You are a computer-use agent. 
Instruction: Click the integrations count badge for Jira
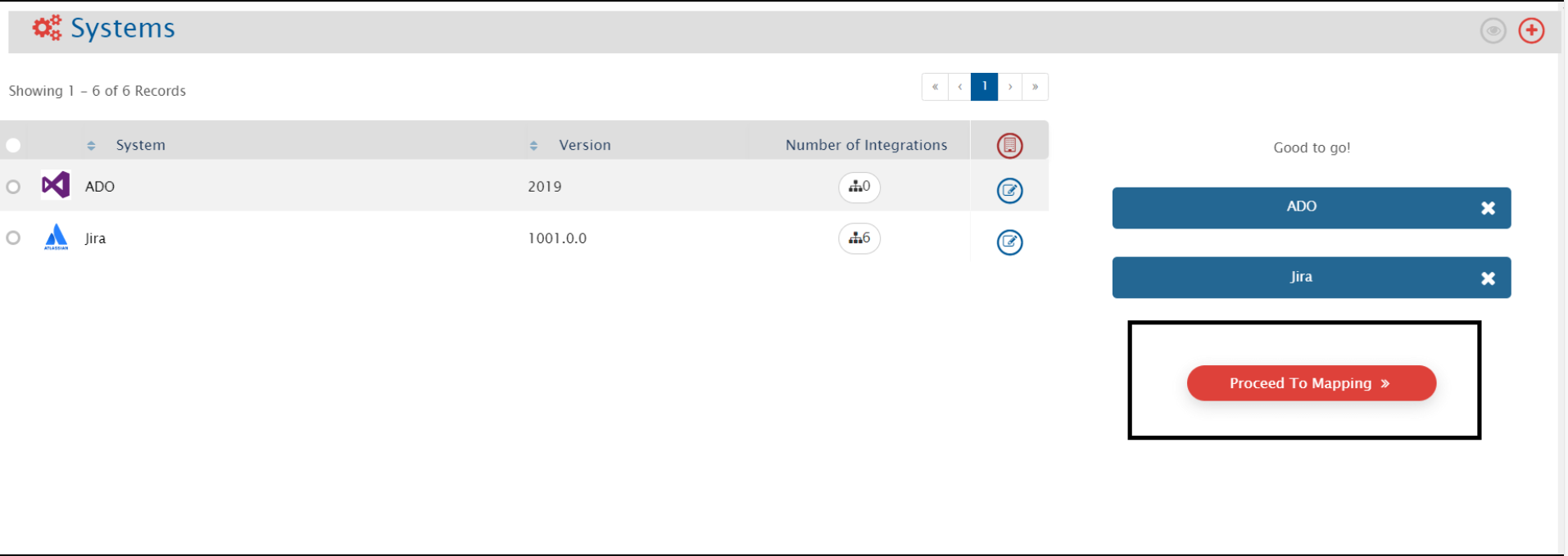point(859,238)
